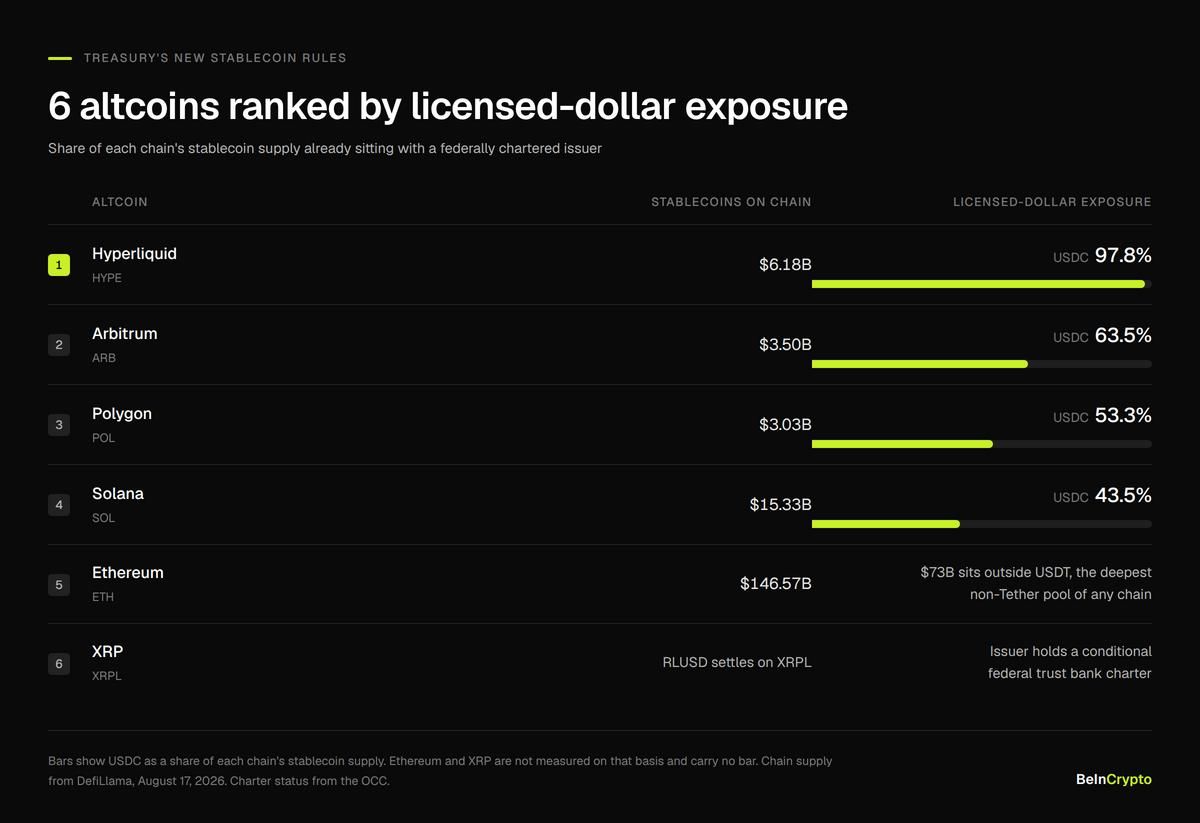Click the rank 6 badge for XRP

pyautogui.click(x=59, y=663)
